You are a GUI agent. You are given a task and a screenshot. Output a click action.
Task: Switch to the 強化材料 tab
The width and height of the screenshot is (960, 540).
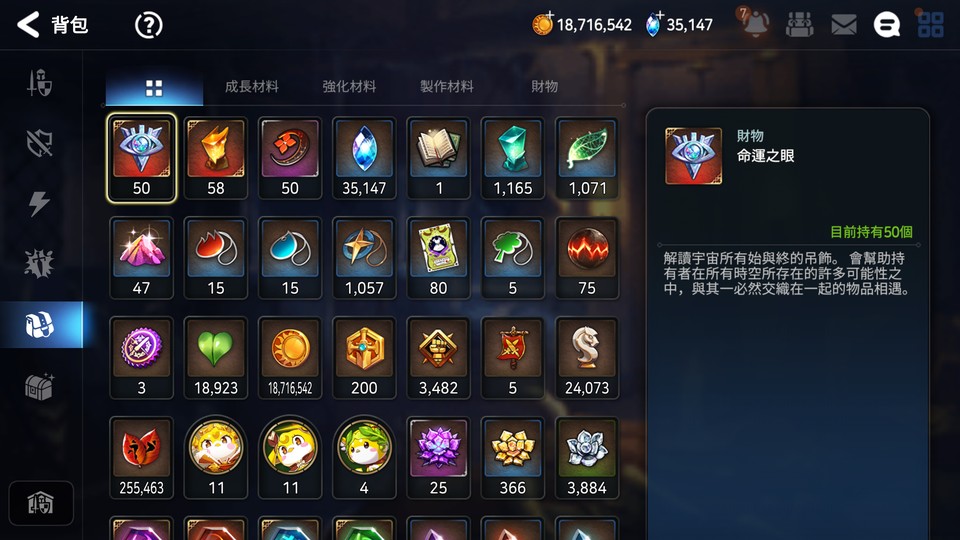tap(349, 86)
